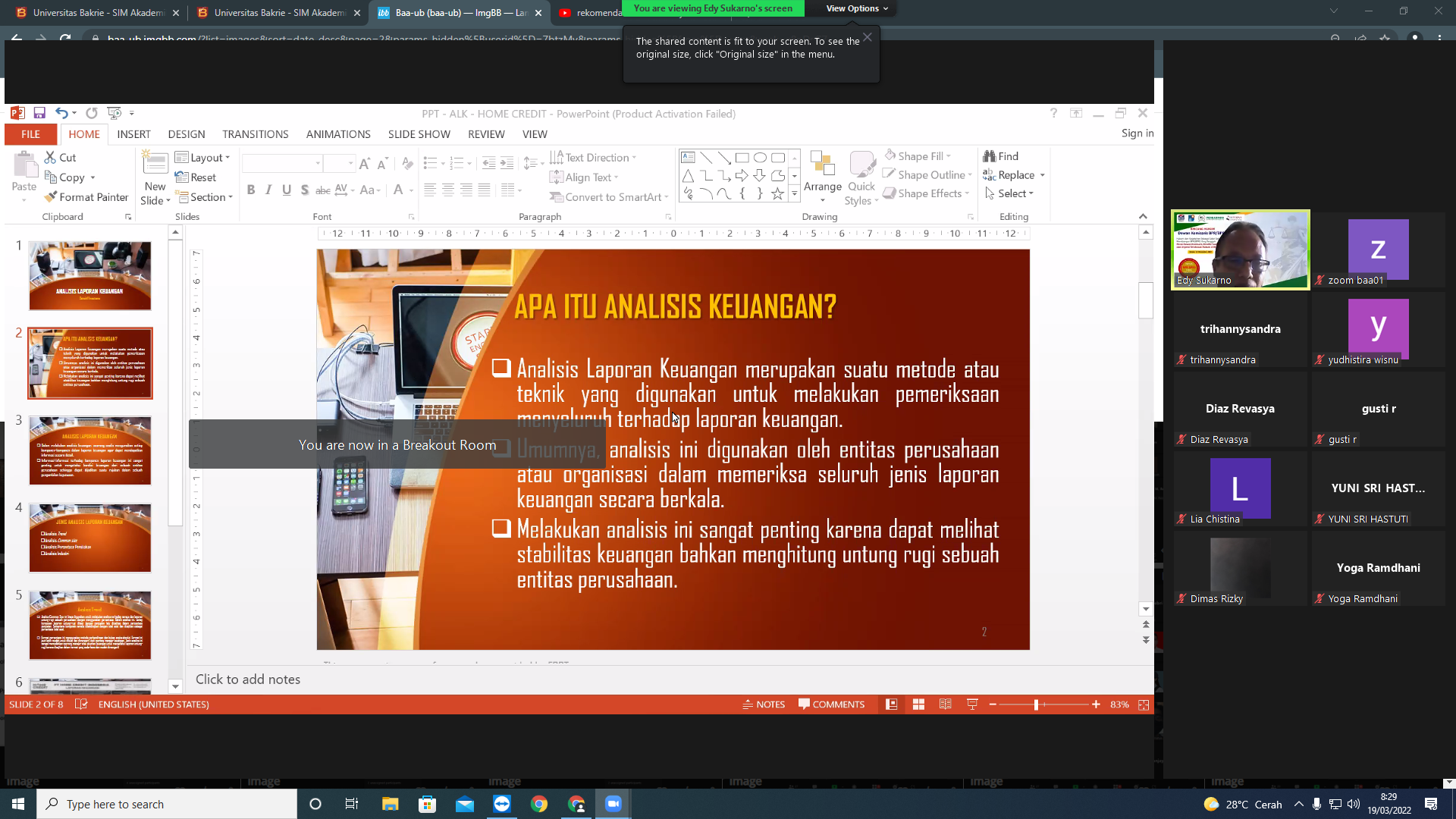Screen dimensions: 1456x819
Task: Toggle Center text alignment
Action: tap(448, 190)
